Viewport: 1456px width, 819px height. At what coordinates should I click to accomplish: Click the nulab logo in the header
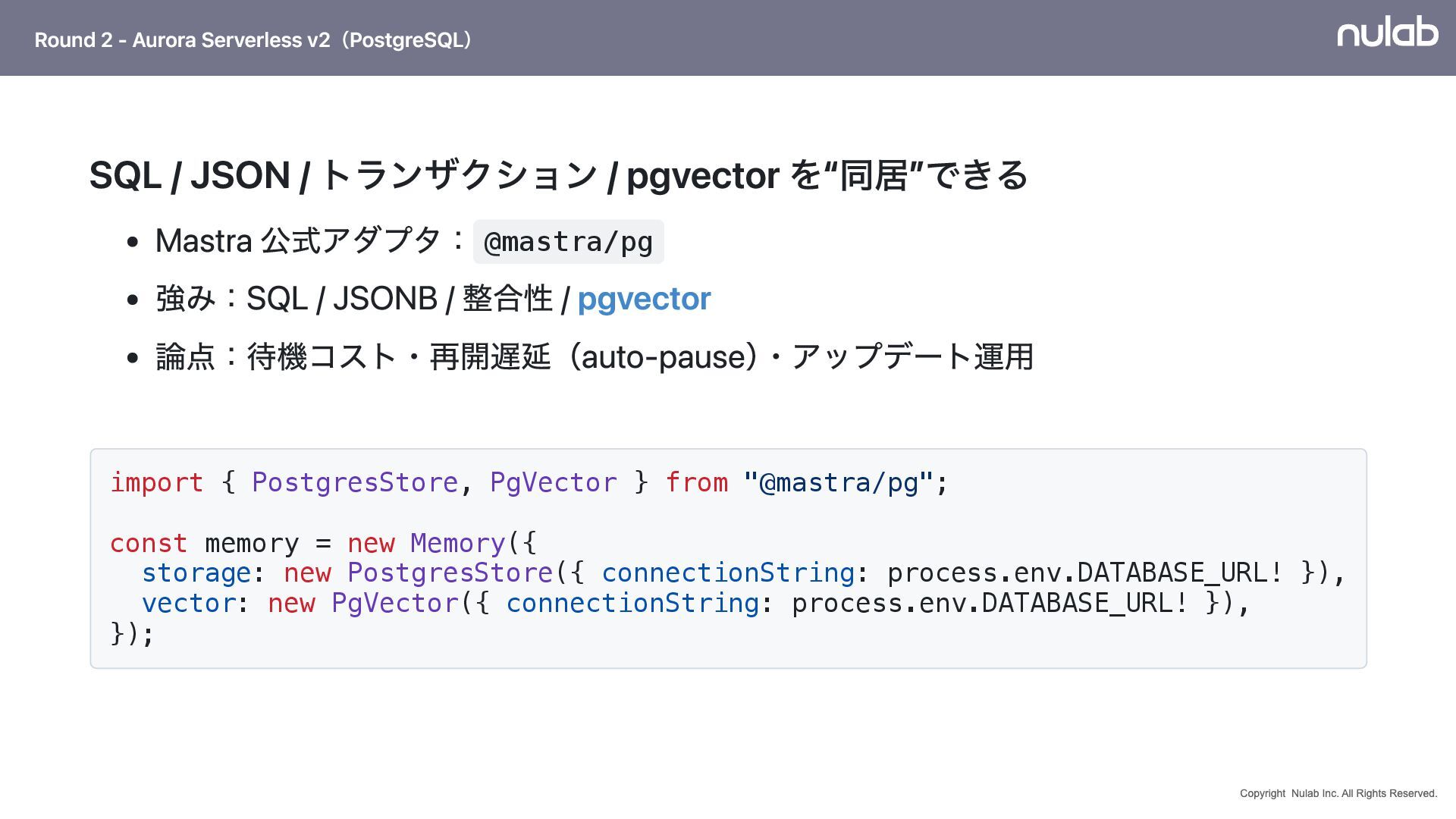click(1387, 33)
